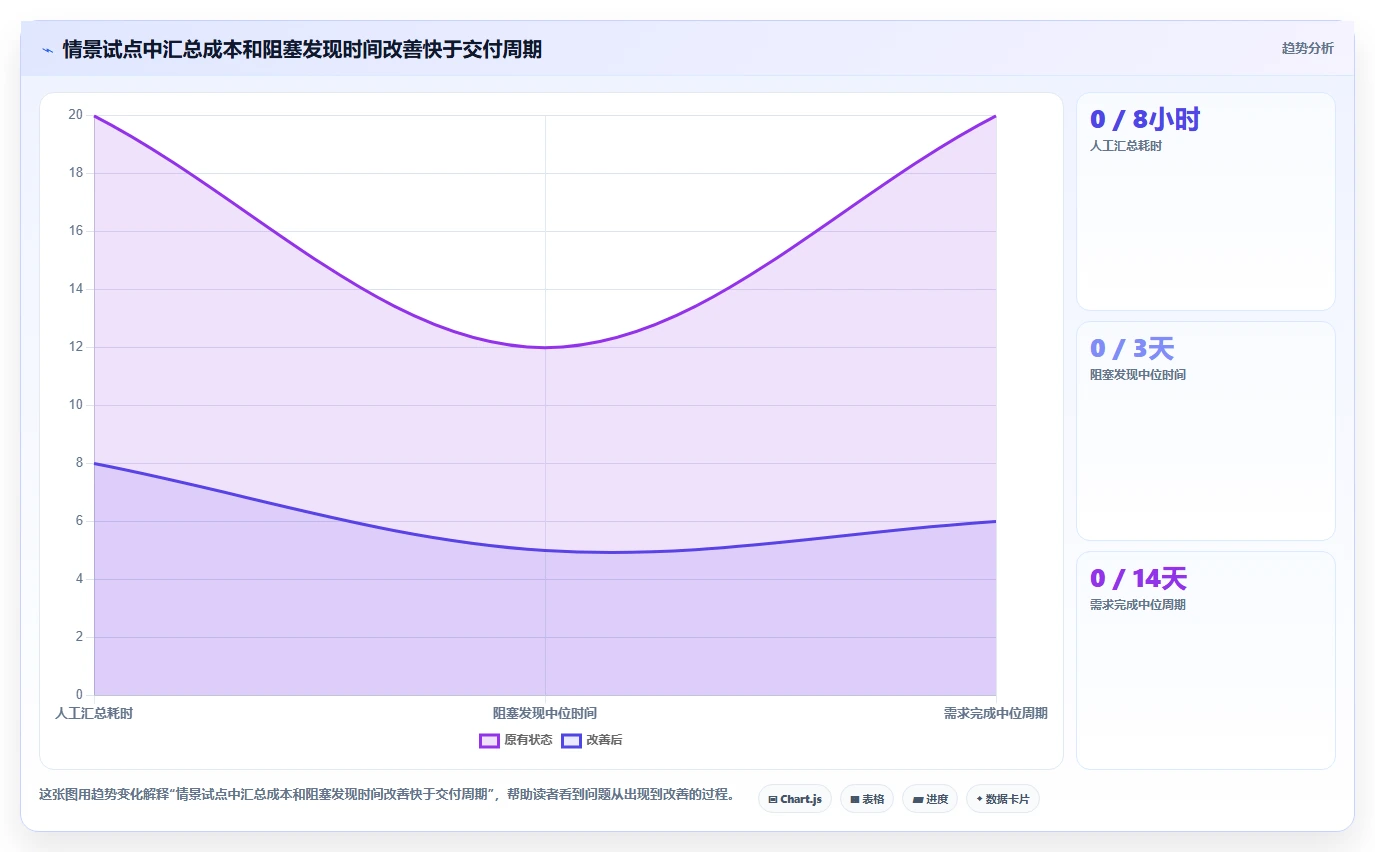Image resolution: width=1375 pixels, height=852 pixels.
Task: Open the 0 / 8小时 data card
Action: tap(1205, 201)
